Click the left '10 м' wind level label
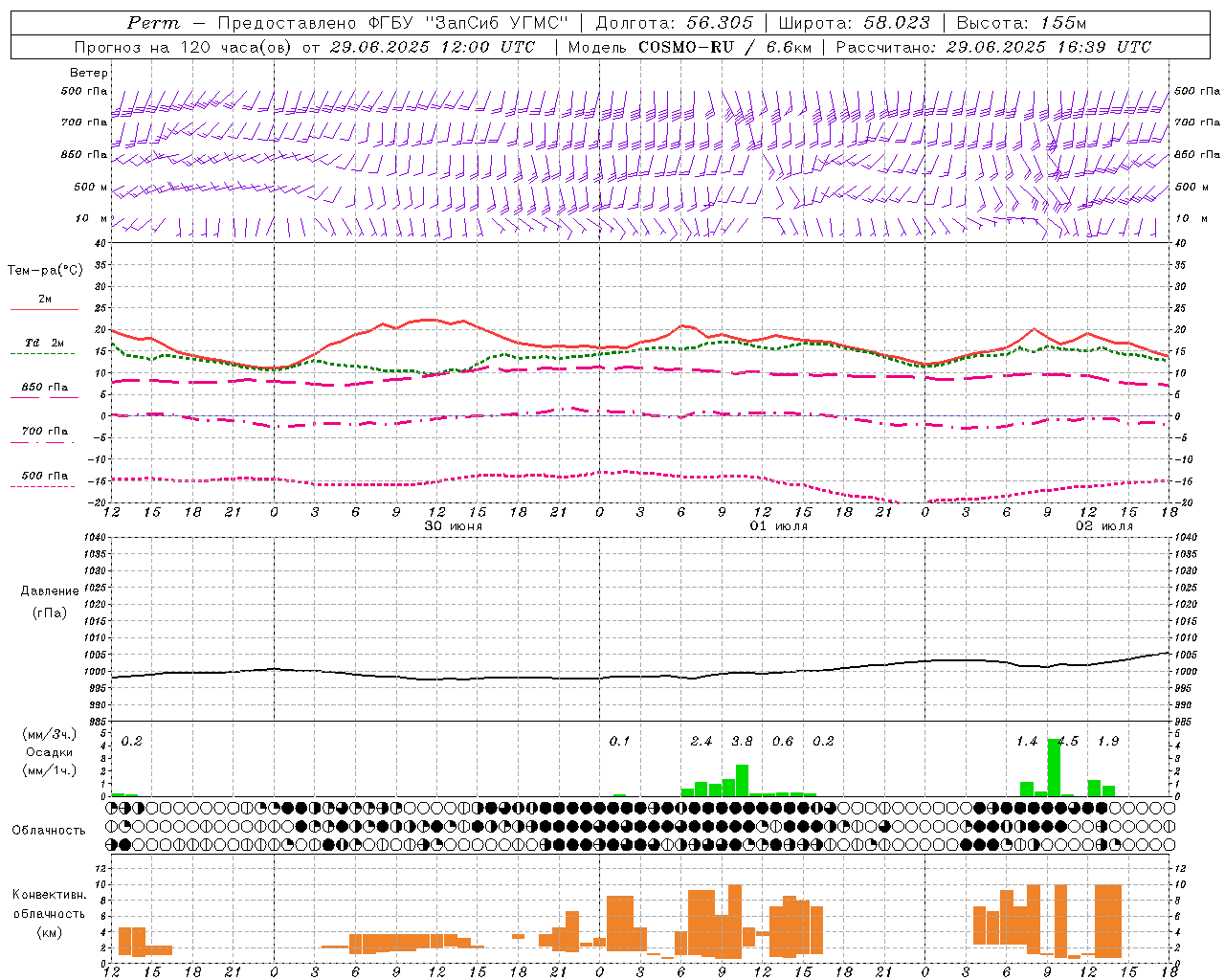This screenshot has height=980, width=1225. click(x=91, y=218)
